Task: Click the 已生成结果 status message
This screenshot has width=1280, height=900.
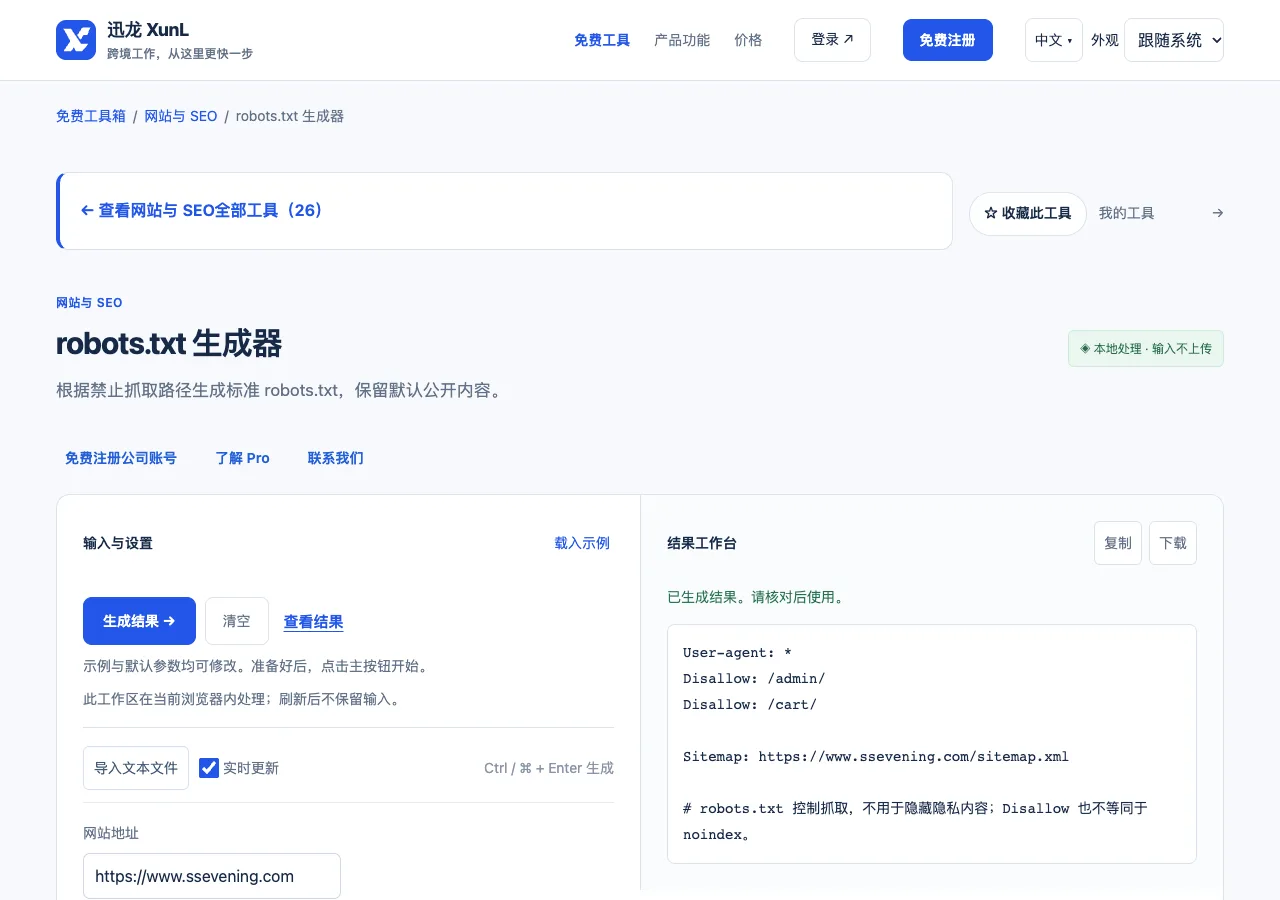Action: point(757,597)
